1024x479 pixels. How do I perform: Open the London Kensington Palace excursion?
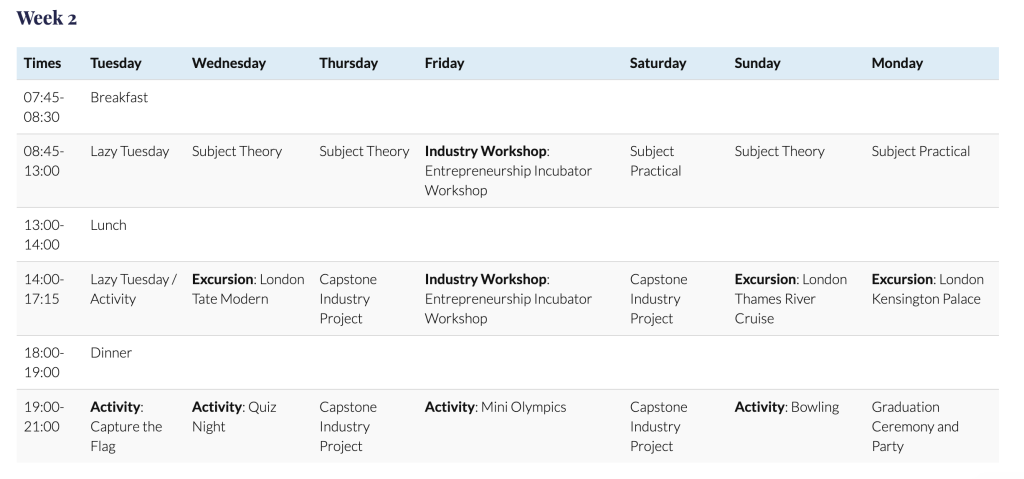point(927,289)
